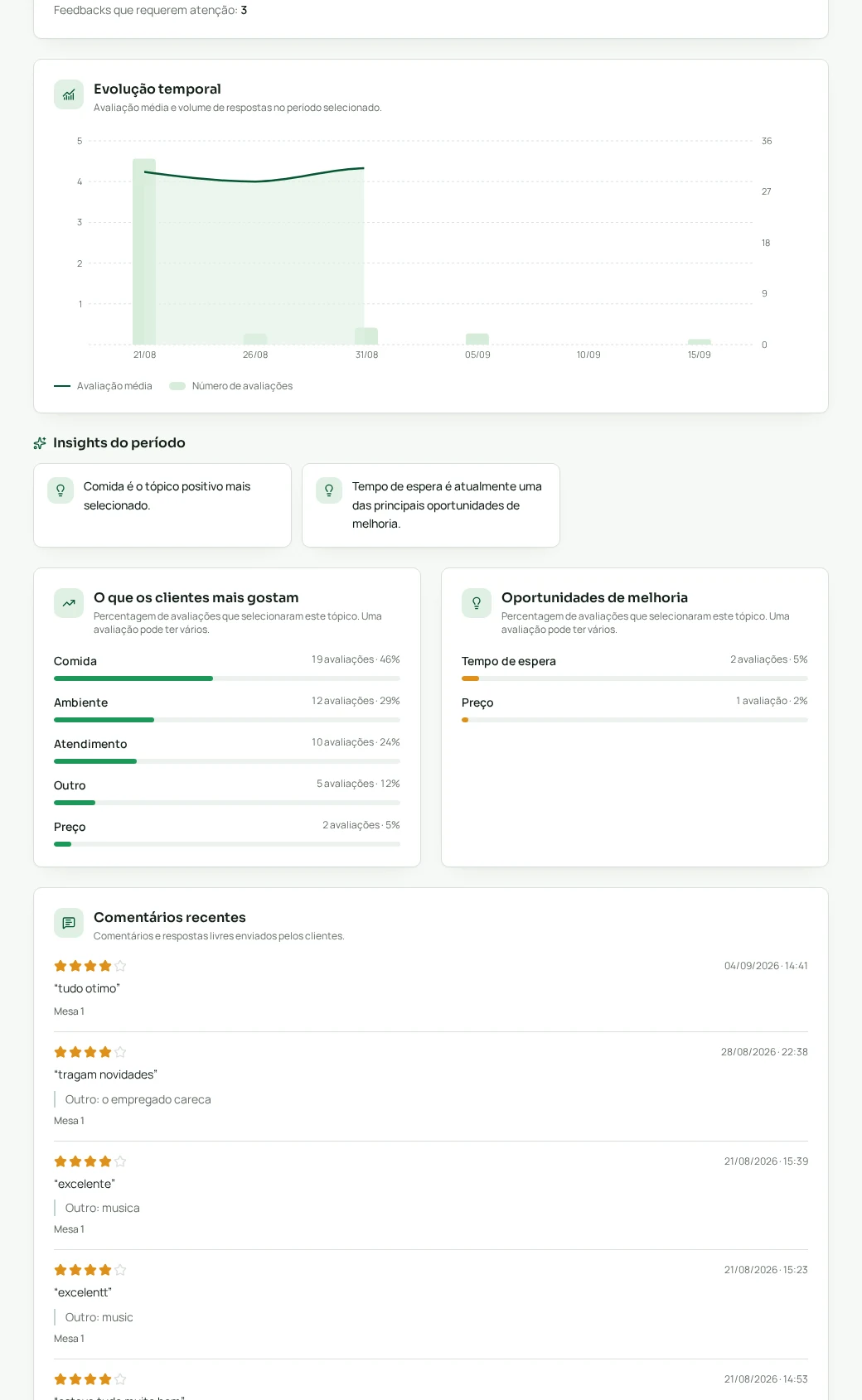Viewport: 862px width, 1400px height.
Task: Click the comment text "tragam novidades"
Action: [x=105, y=1074]
